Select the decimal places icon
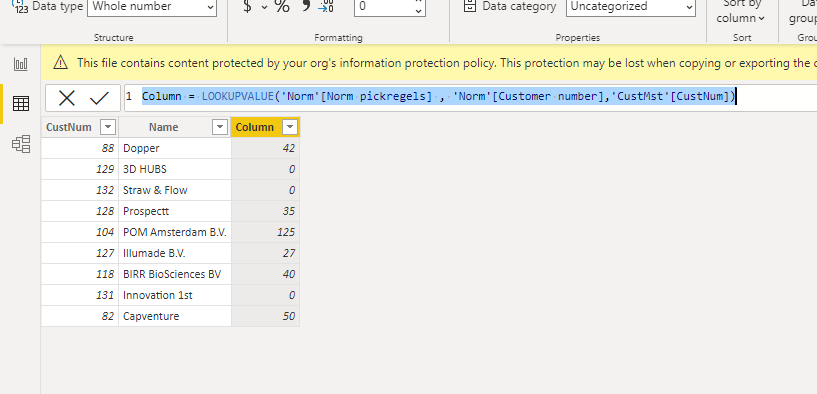The height and width of the screenshot is (394, 817). tap(327, 6)
